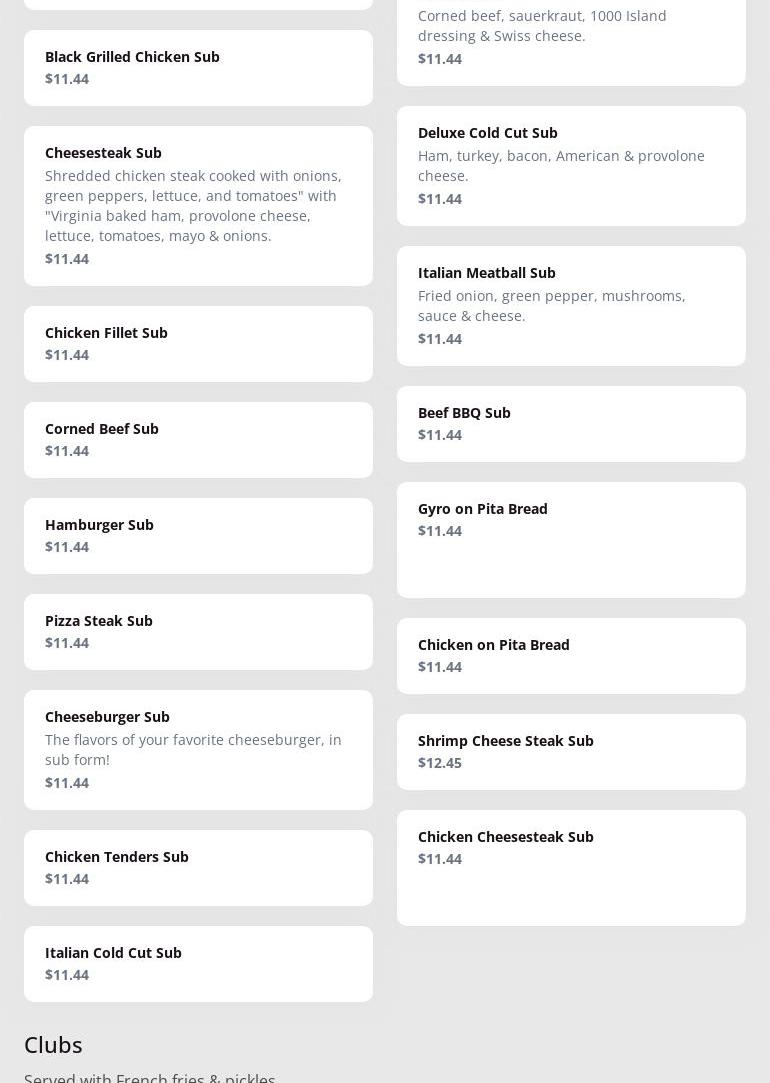This screenshot has width=770, height=1083.
Task: Select Chicken on Pita Bread
Action: click(x=571, y=655)
